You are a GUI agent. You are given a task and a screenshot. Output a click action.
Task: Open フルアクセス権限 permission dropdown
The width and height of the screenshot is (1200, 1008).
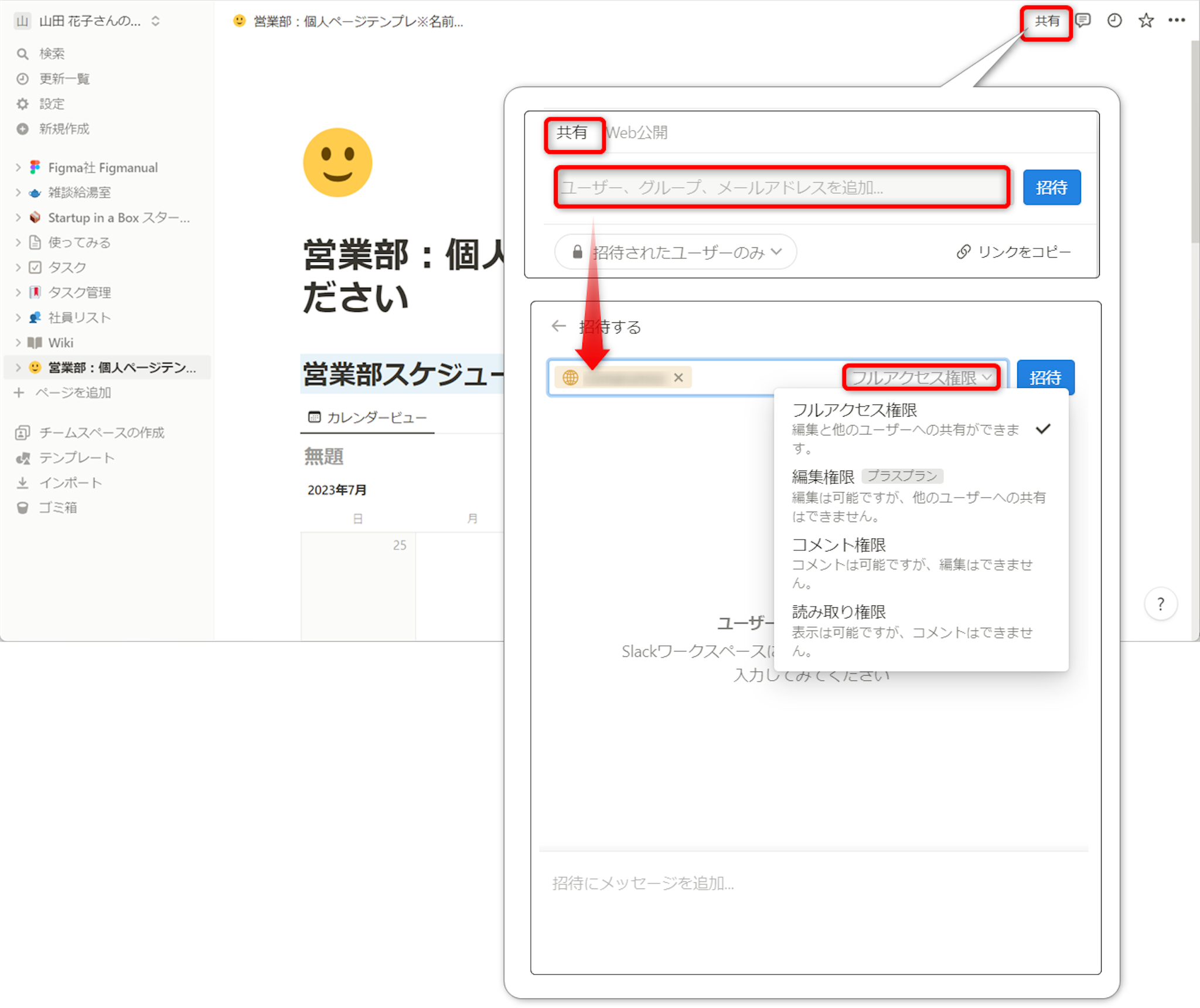point(921,377)
